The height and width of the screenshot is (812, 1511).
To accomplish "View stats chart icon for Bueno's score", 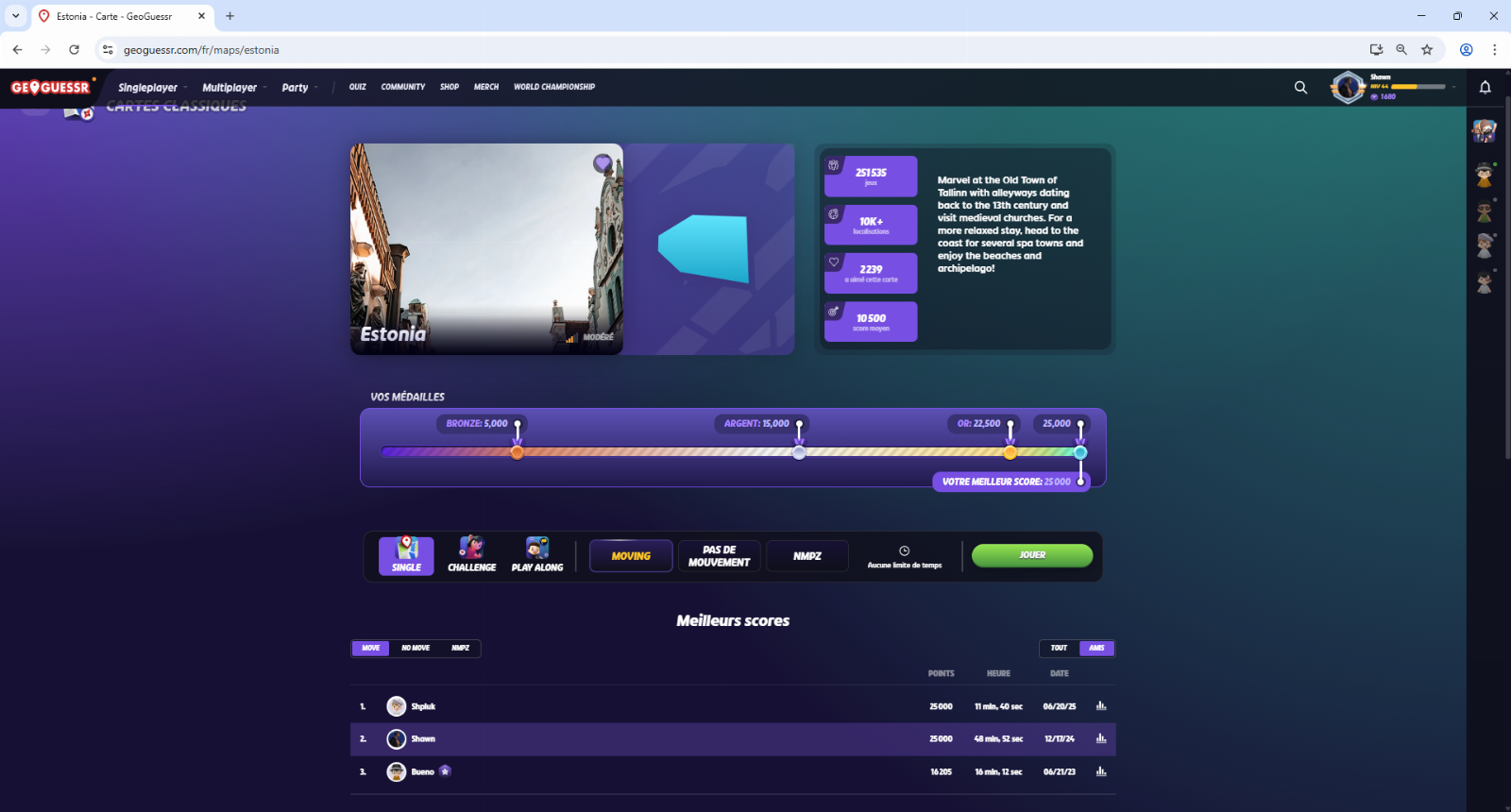I will 1101,771.
